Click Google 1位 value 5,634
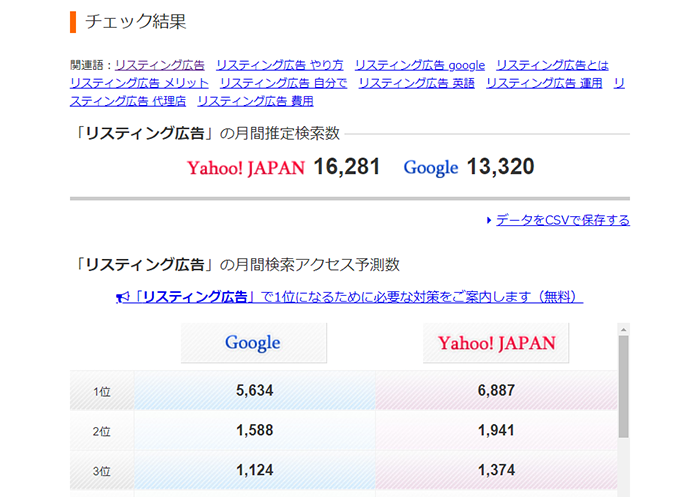Image resolution: width=700 pixels, height=497 pixels. (x=254, y=390)
